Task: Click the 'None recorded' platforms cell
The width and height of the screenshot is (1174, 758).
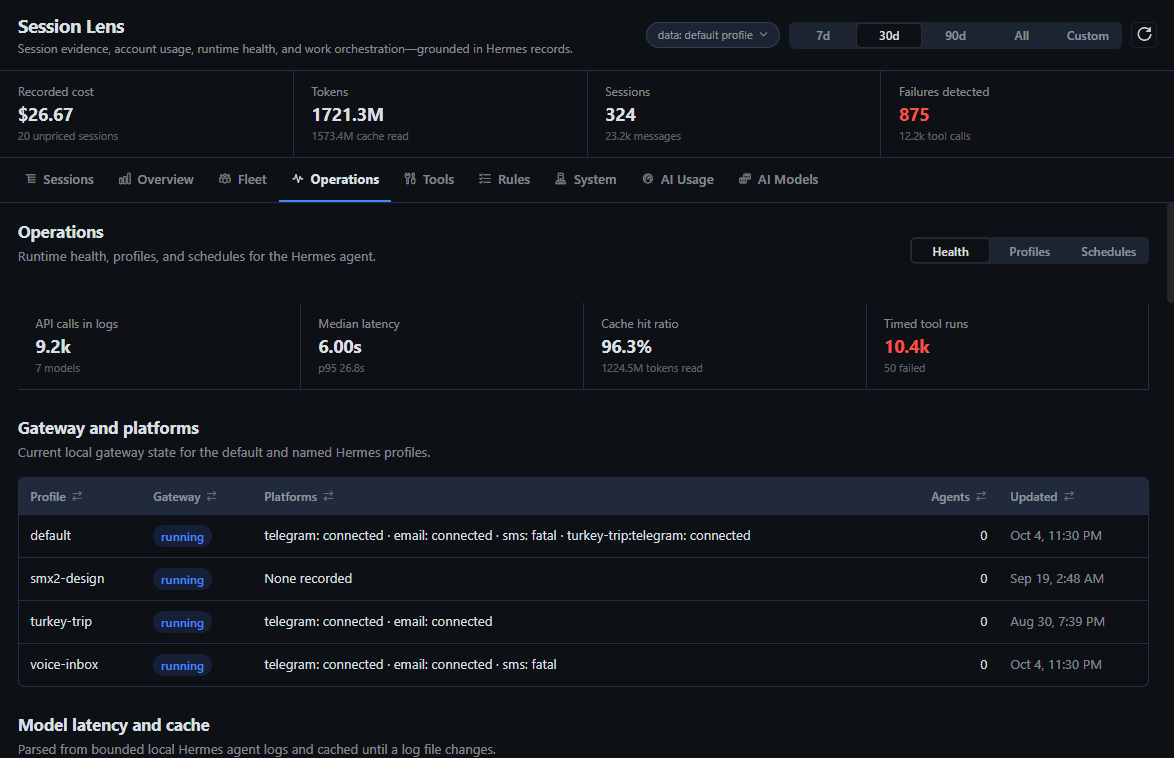Action: click(308, 578)
